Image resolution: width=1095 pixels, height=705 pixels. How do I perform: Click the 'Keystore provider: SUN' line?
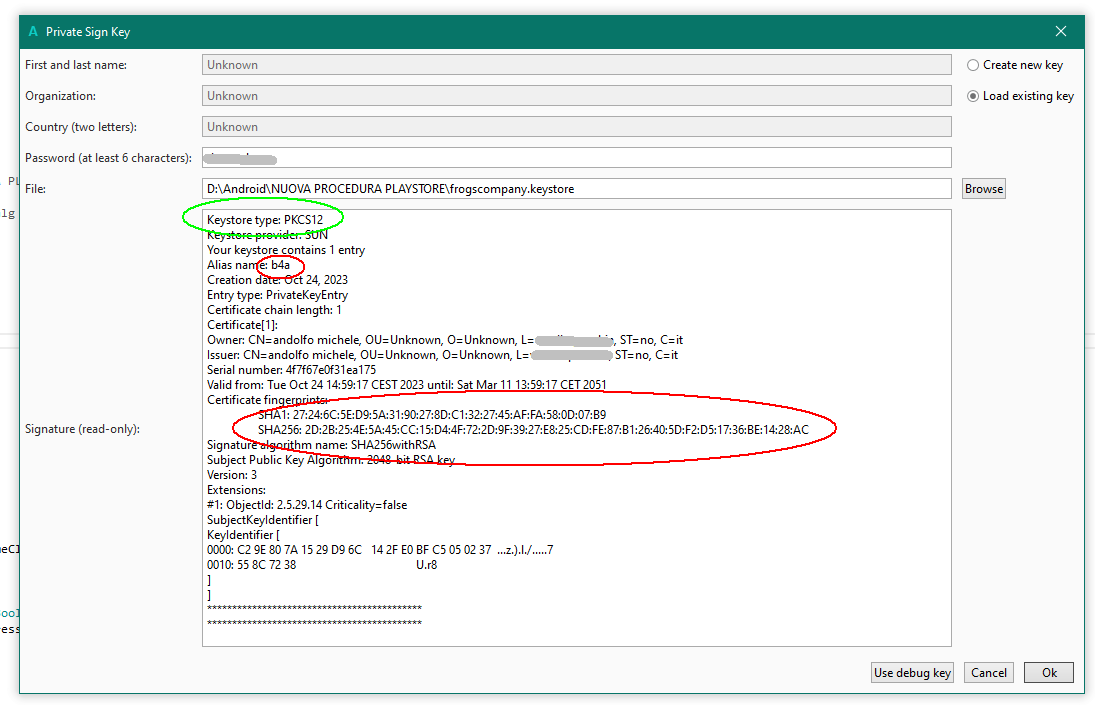tap(267, 235)
